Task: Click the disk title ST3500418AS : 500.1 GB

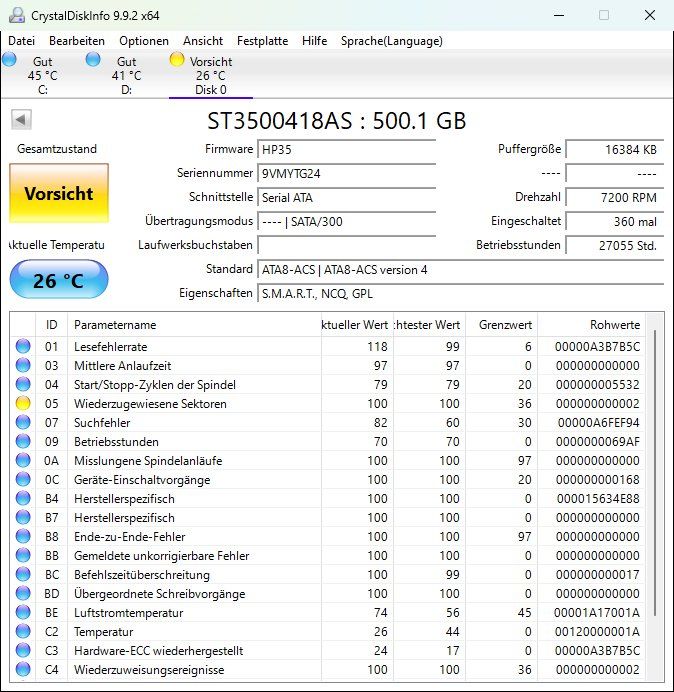Action: click(x=337, y=121)
